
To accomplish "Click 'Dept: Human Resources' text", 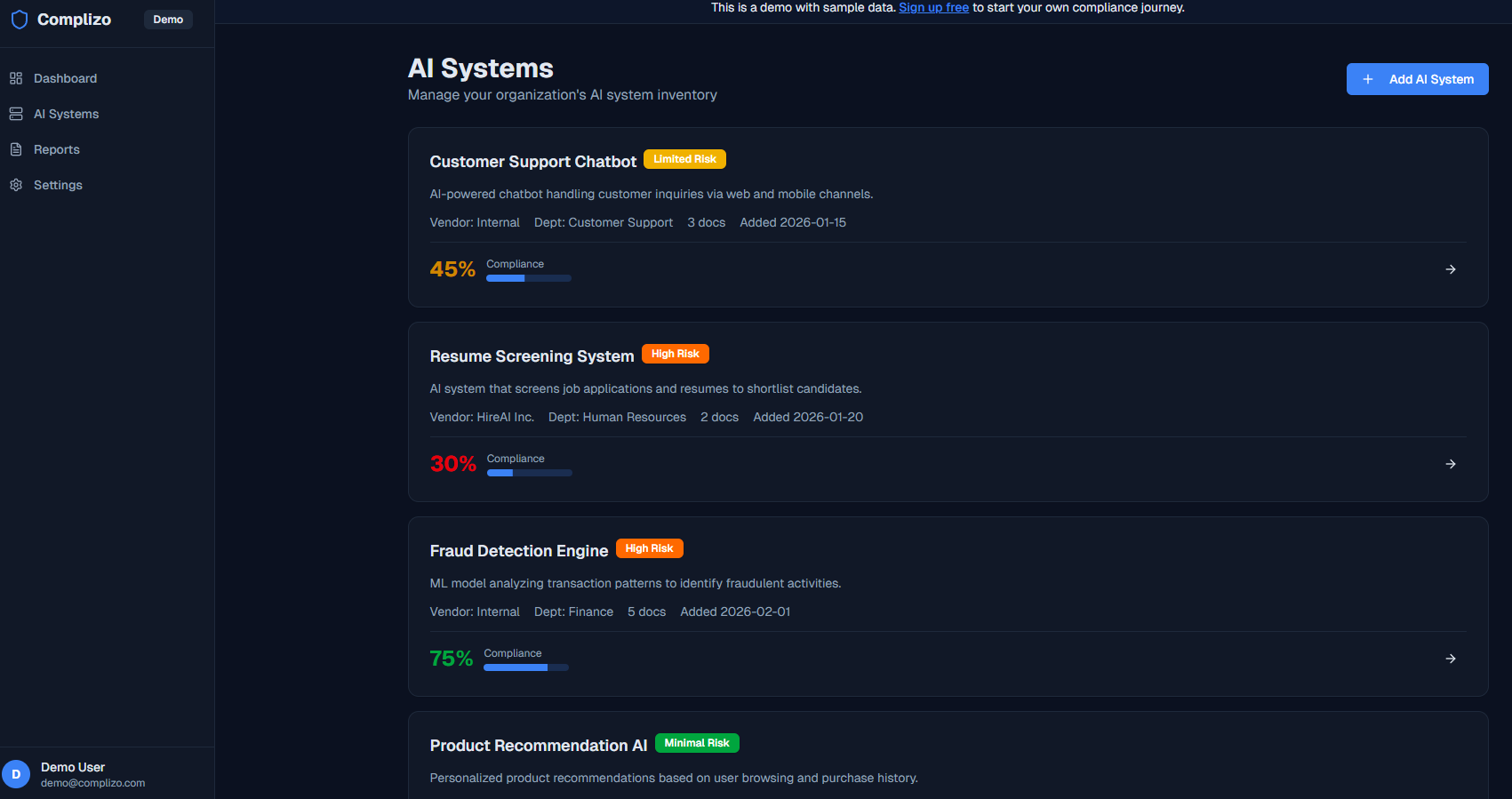I will click(617, 417).
